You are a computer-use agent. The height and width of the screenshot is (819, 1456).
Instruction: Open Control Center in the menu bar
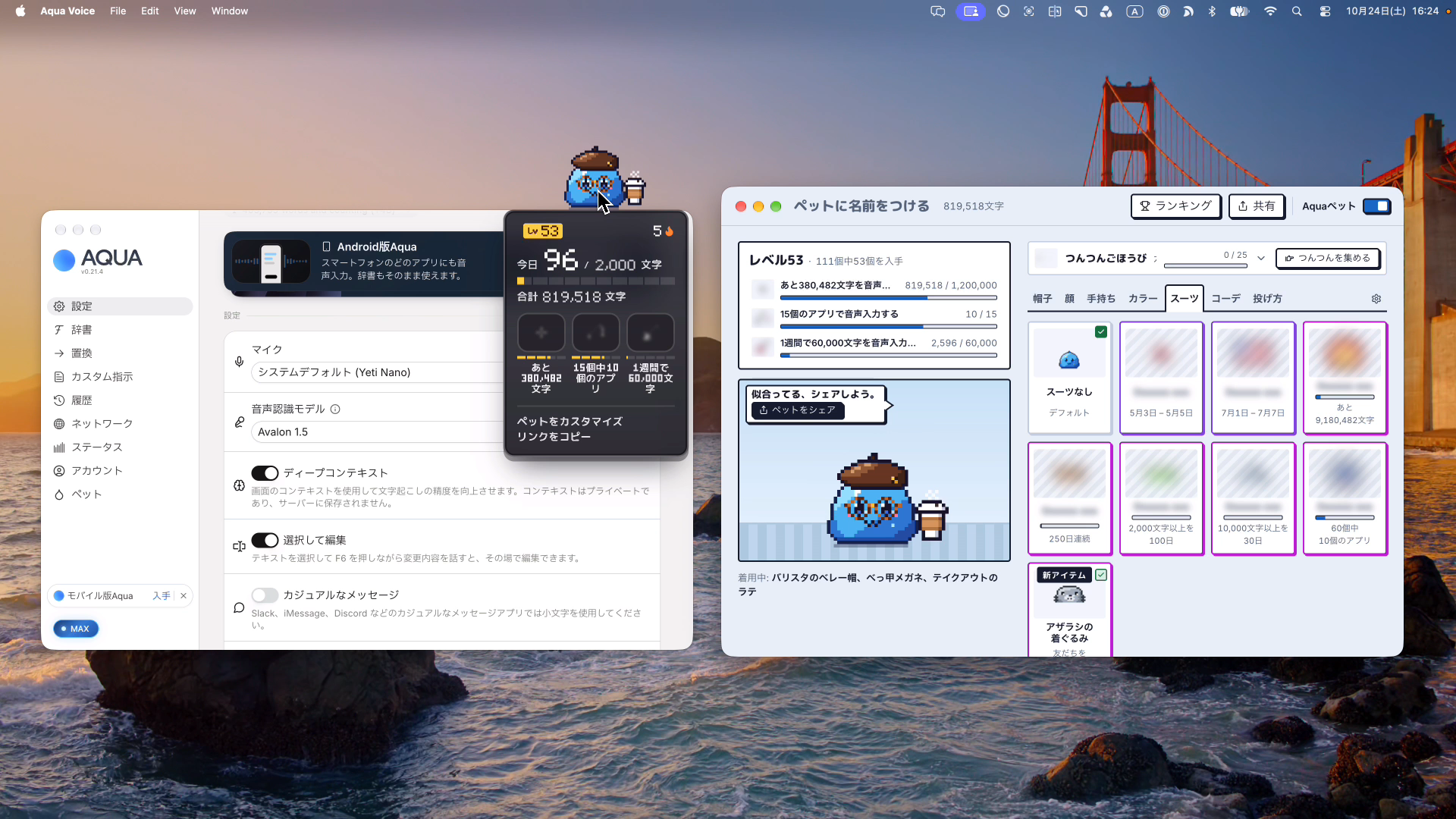[1325, 11]
